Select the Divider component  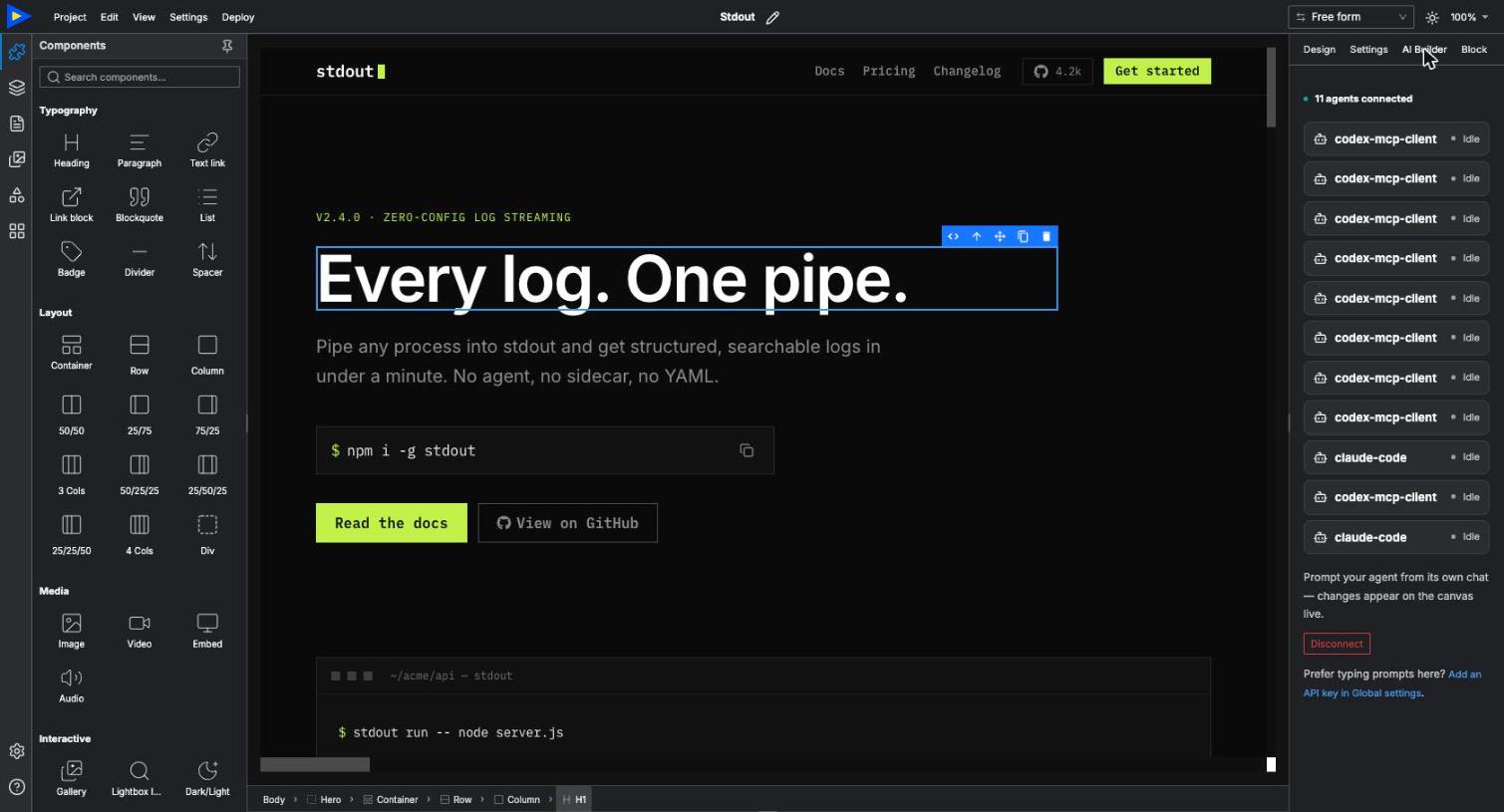140,260
